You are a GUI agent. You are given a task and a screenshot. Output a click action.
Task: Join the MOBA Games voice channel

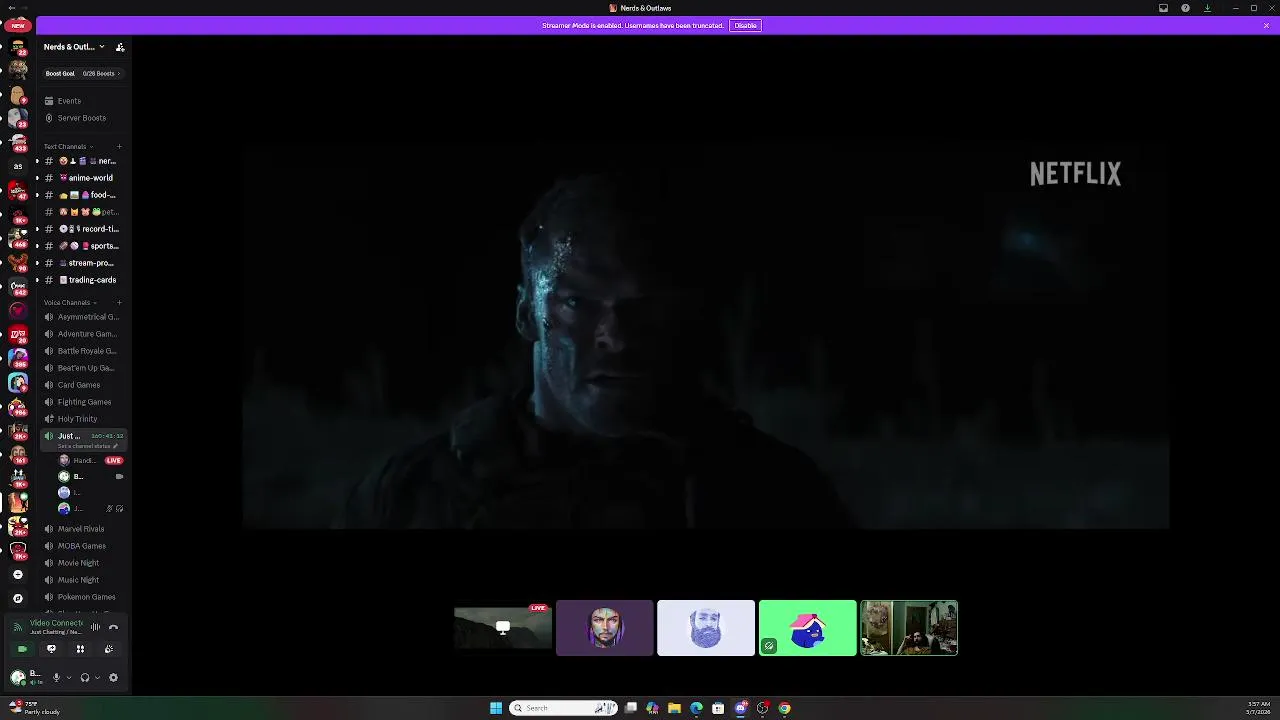83,546
